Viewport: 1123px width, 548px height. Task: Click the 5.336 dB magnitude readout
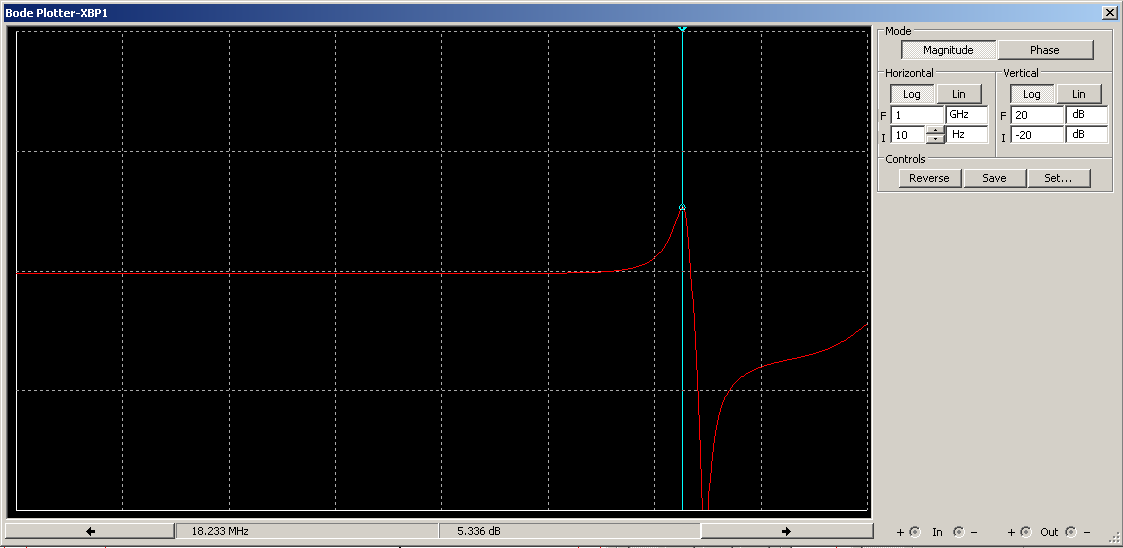point(569,531)
